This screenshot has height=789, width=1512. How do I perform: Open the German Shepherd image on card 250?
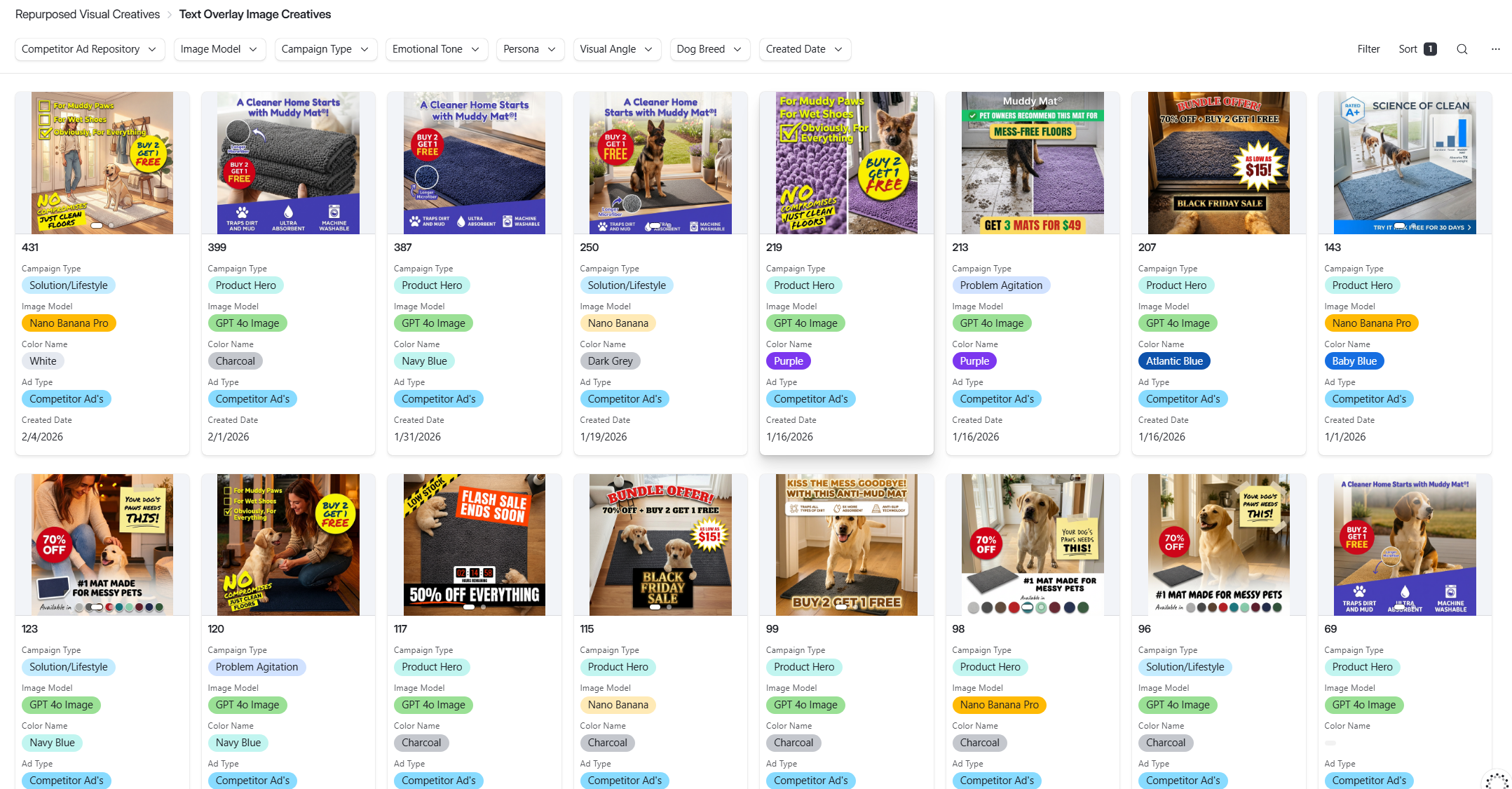660,163
